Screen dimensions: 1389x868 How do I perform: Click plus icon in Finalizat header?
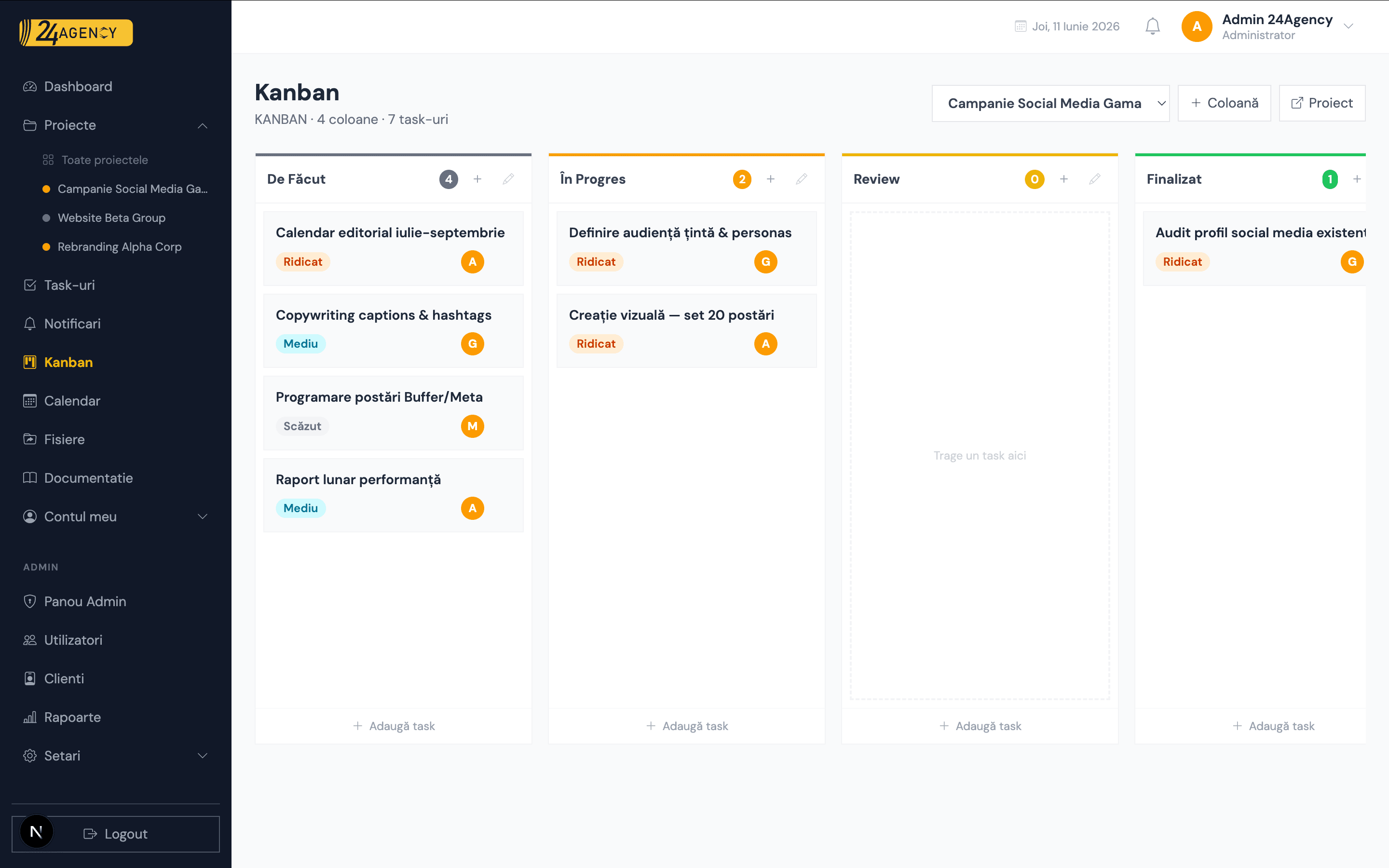pos(1358,179)
